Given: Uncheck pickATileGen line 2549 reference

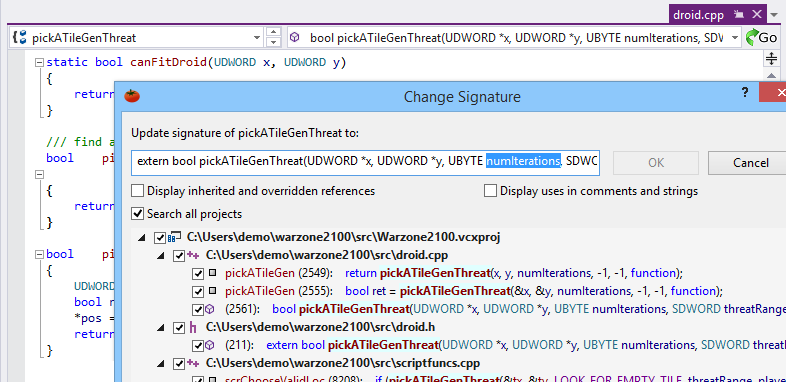Looking at the screenshot, I should (198, 274).
